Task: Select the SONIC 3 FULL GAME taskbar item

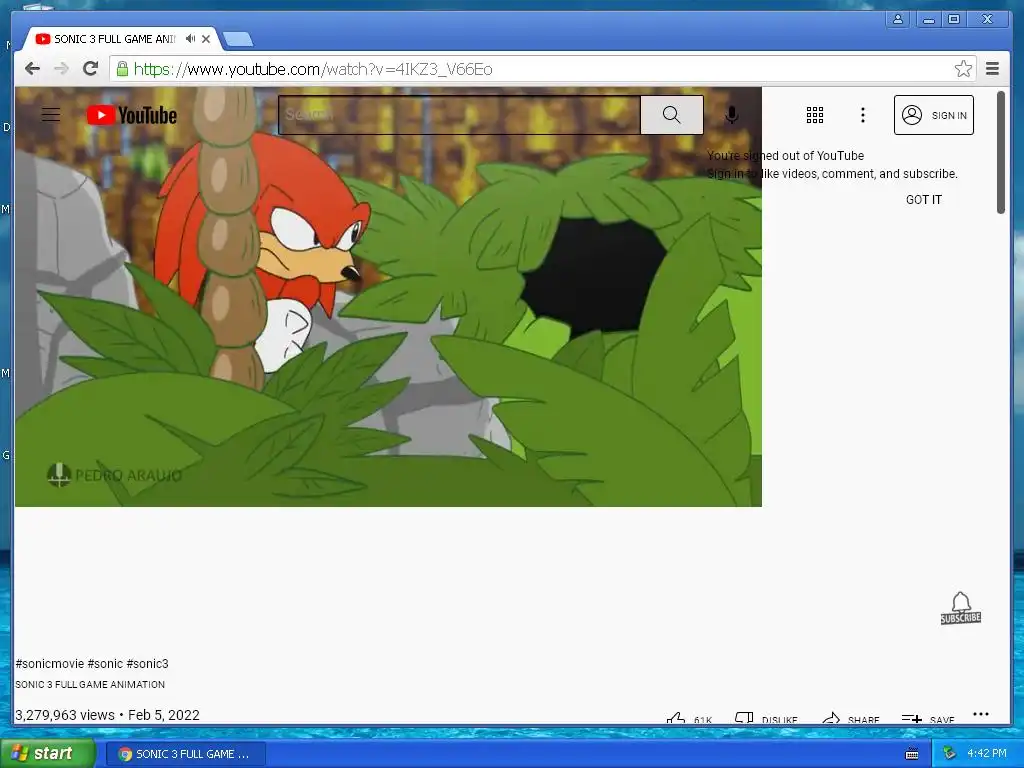Action: tap(185, 754)
